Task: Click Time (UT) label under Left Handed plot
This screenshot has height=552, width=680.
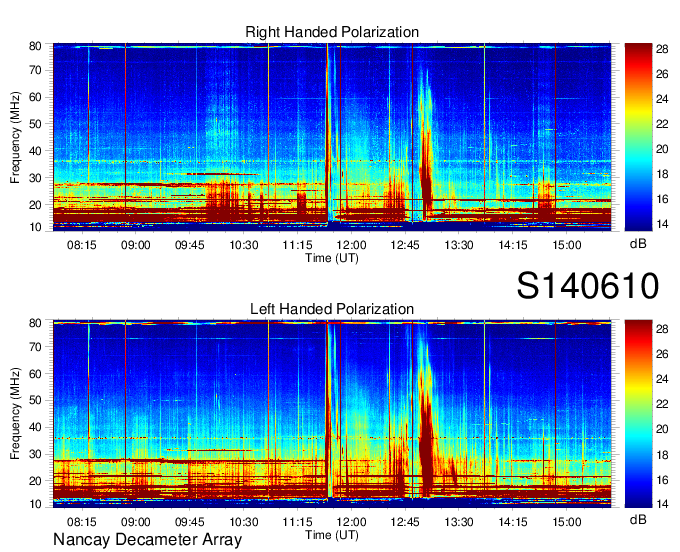Action: [x=332, y=535]
